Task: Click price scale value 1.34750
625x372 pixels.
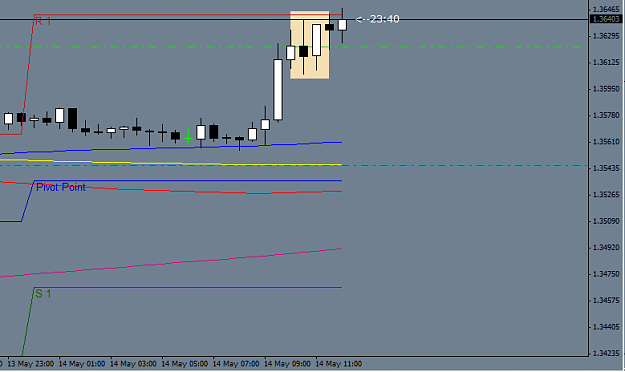Action: pyautogui.click(x=606, y=274)
